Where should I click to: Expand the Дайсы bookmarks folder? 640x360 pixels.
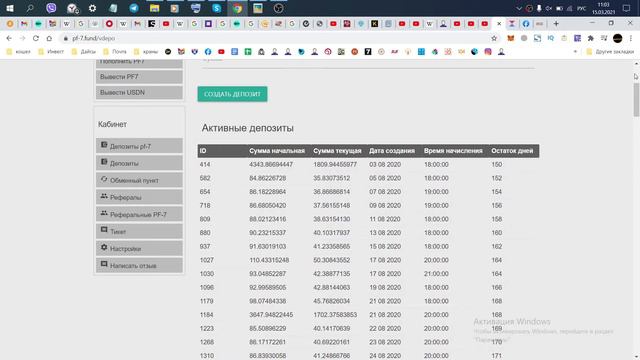84,52
